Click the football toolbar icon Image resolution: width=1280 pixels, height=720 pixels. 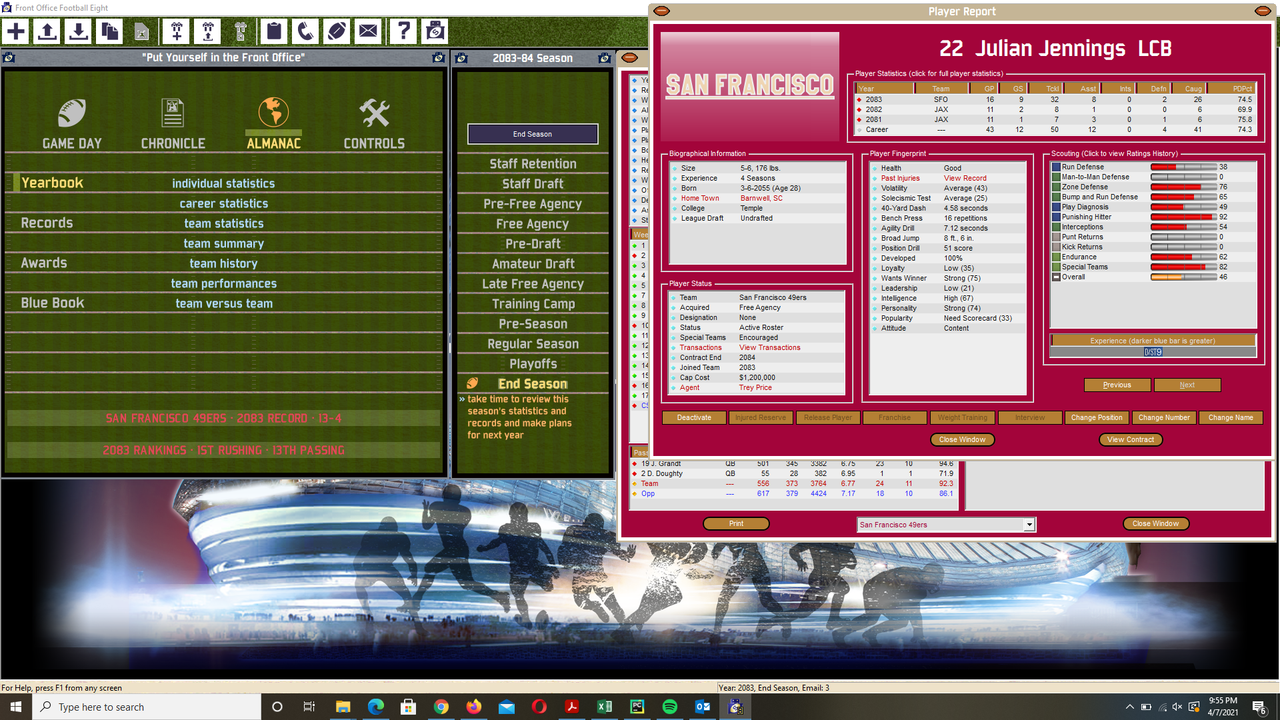coord(336,31)
